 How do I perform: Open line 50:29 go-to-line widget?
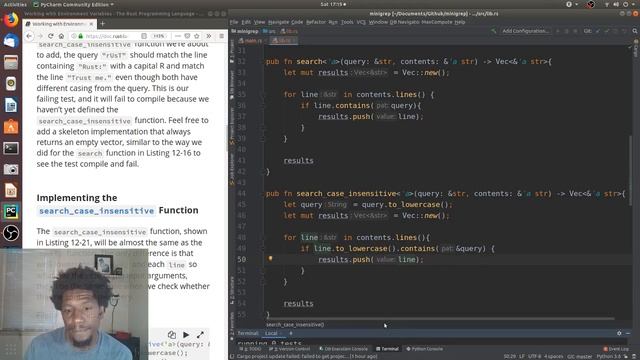click(x=509, y=356)
